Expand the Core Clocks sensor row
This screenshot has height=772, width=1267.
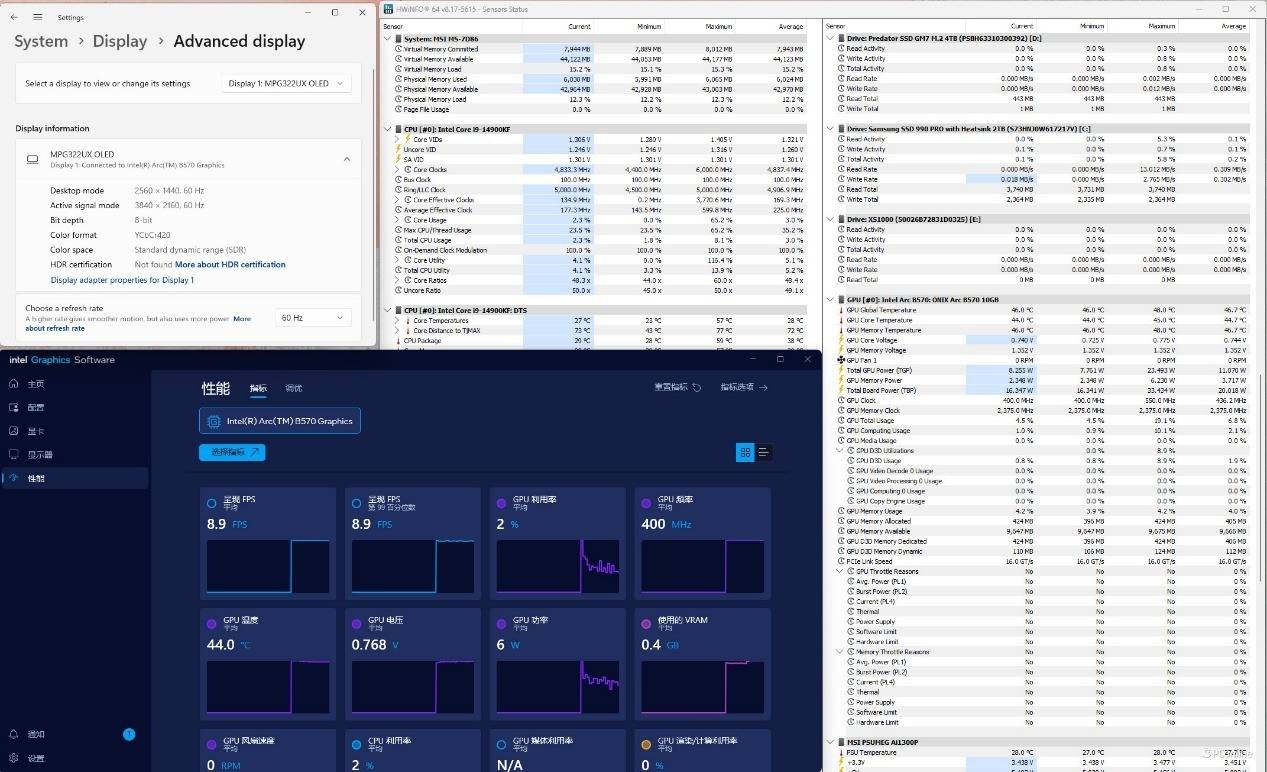pos(397,170)
